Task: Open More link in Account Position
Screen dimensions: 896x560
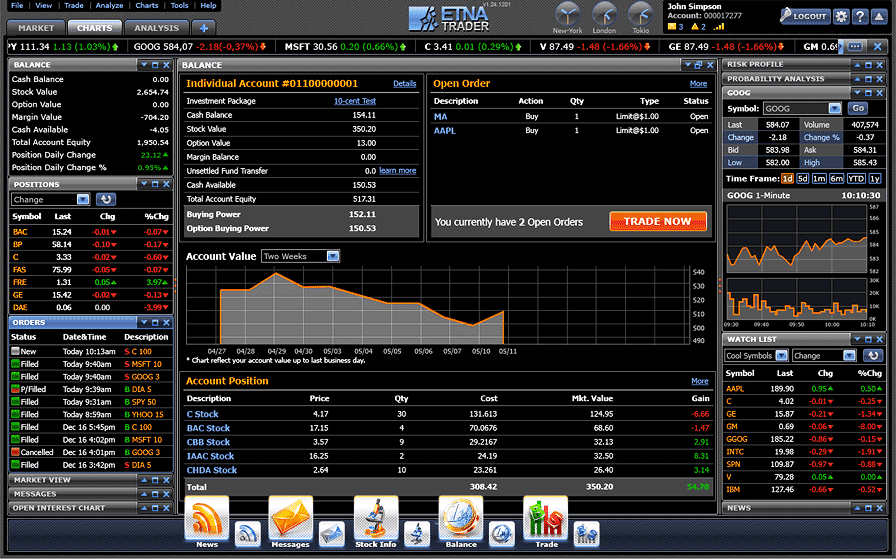Action: pyautogui.click(x=699, y=381)
